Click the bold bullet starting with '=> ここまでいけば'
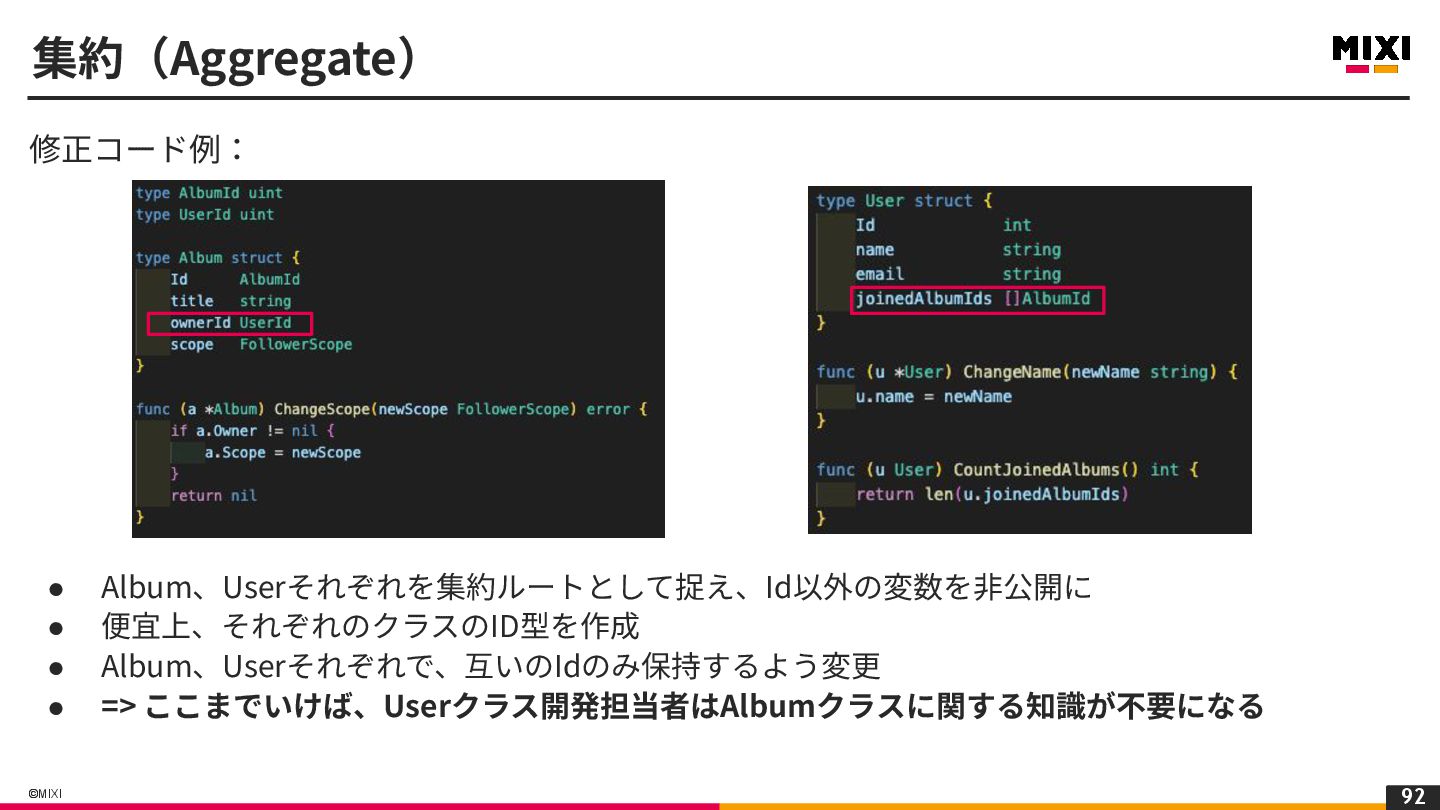The height and width of the screenshot is (810, 1440). (x=682, y=706)
